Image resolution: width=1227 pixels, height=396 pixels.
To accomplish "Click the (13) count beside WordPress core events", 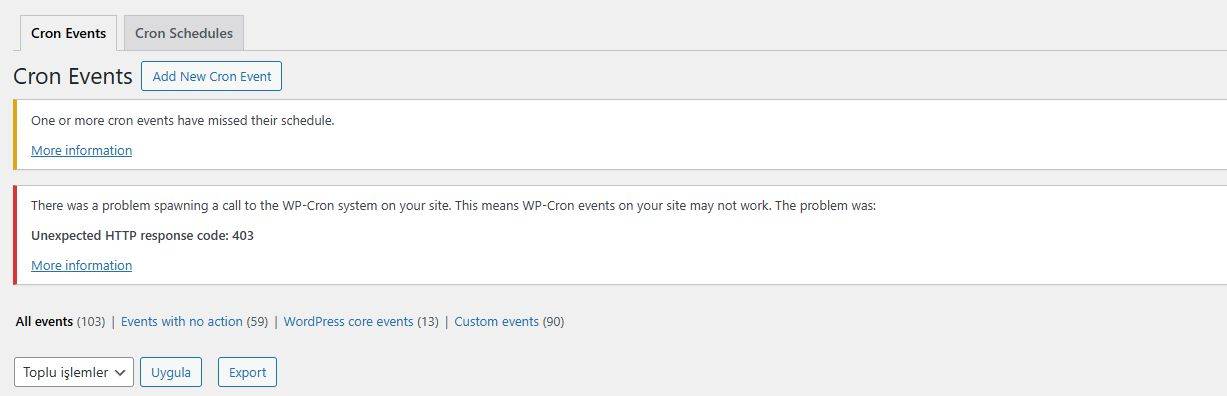I will [428, 321].
